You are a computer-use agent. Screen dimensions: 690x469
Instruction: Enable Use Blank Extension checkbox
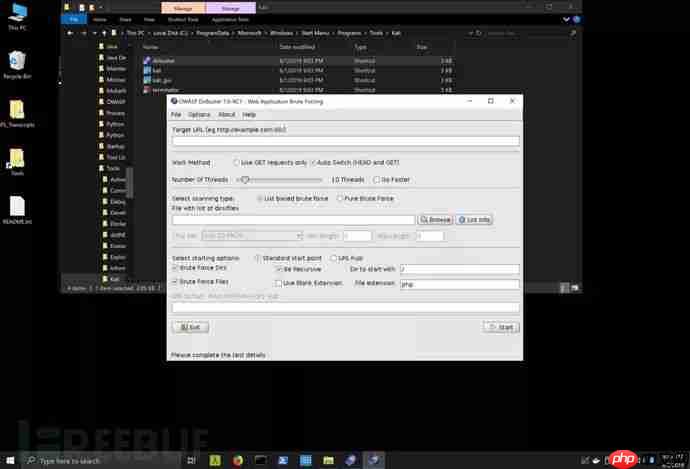click(x=308, y=283)
